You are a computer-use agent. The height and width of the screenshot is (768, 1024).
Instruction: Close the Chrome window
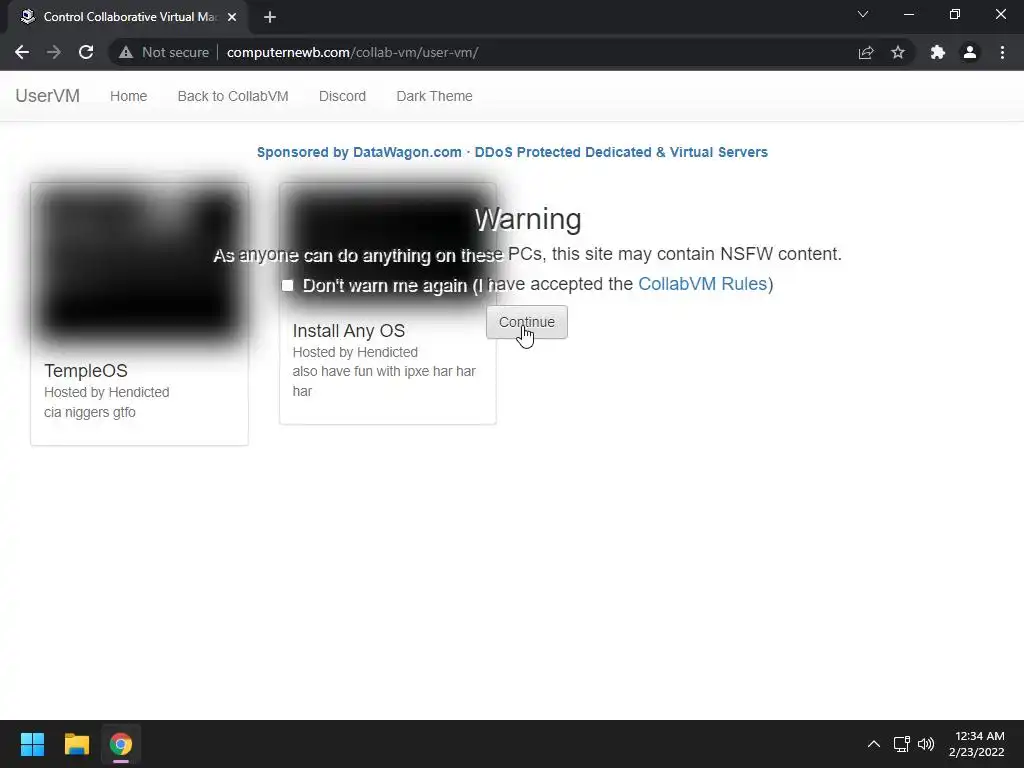point(1000,14)
